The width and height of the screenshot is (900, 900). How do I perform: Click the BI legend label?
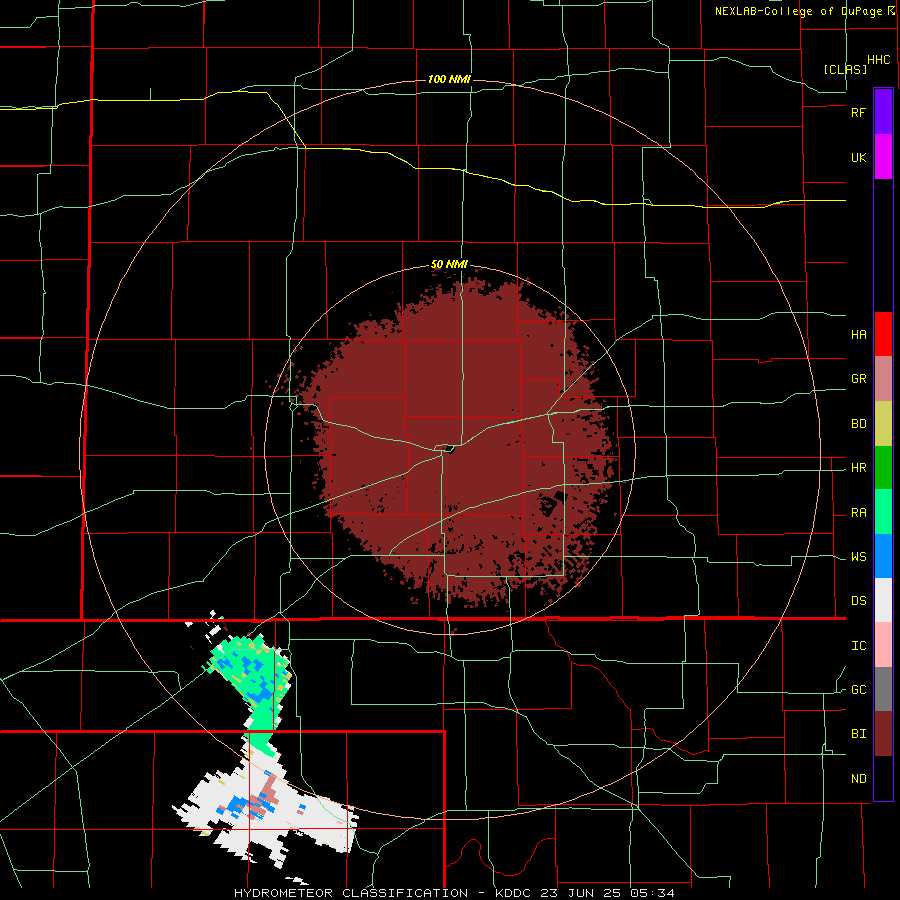click(x=858, y=734)
